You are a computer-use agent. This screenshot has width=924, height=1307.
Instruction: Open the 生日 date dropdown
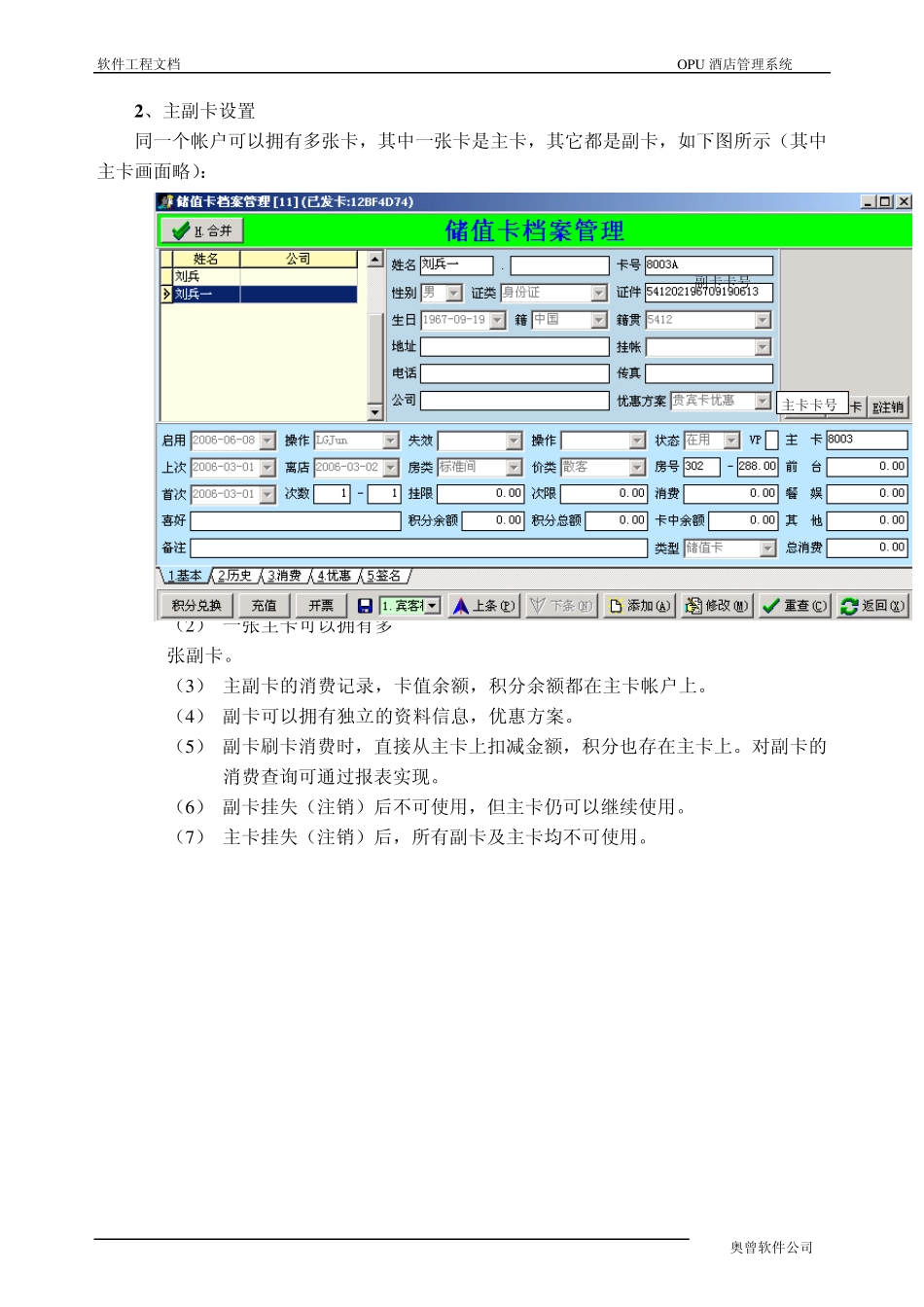[498, 320]
